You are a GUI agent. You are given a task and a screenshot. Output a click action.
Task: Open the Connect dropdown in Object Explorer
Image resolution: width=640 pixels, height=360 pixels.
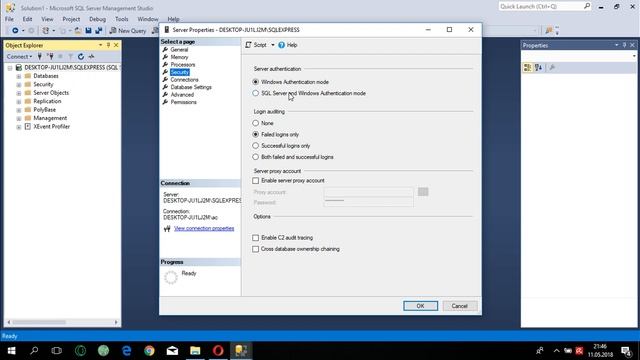19,56
